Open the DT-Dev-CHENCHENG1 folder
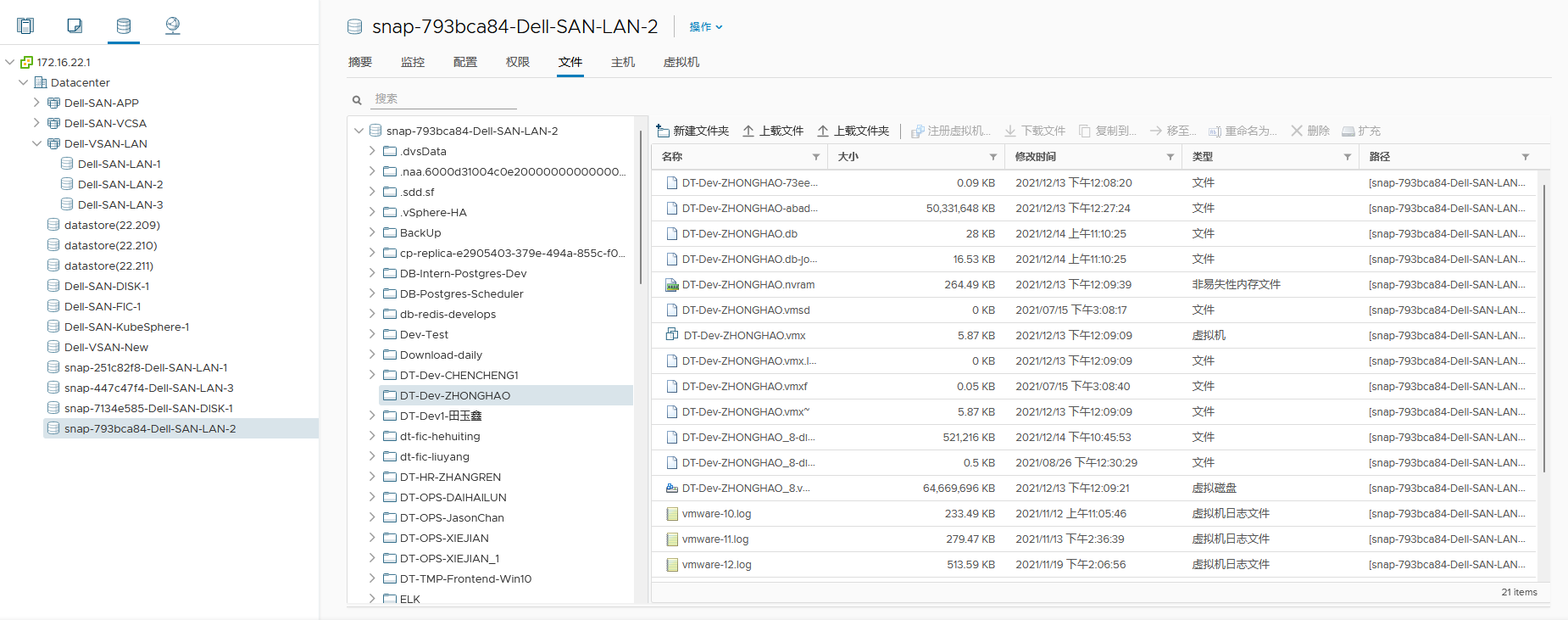 [x=459, y=375]
